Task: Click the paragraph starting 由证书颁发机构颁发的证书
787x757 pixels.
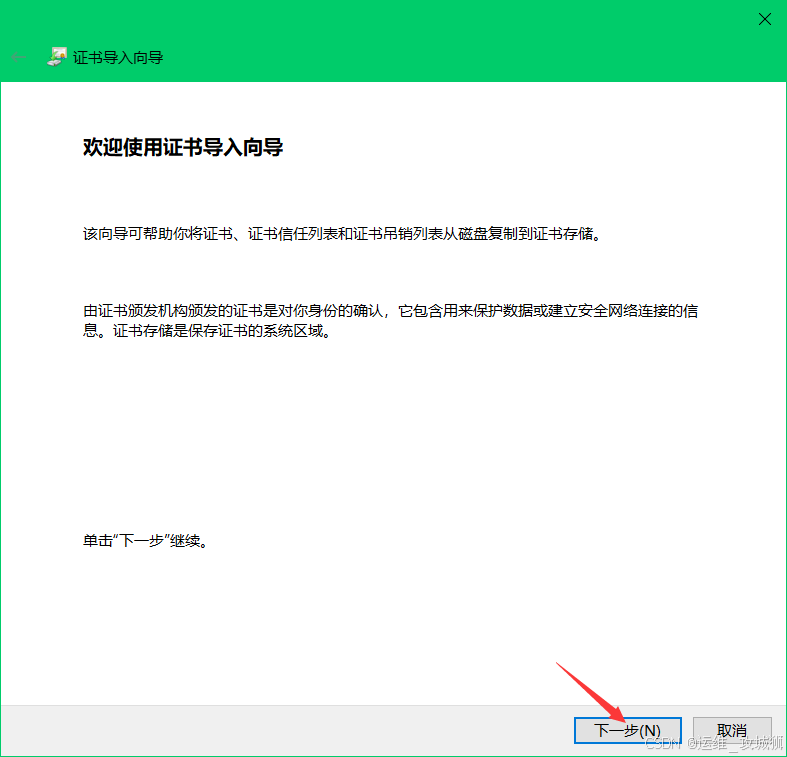Action: pyautogui.click(x=390, y=321)
